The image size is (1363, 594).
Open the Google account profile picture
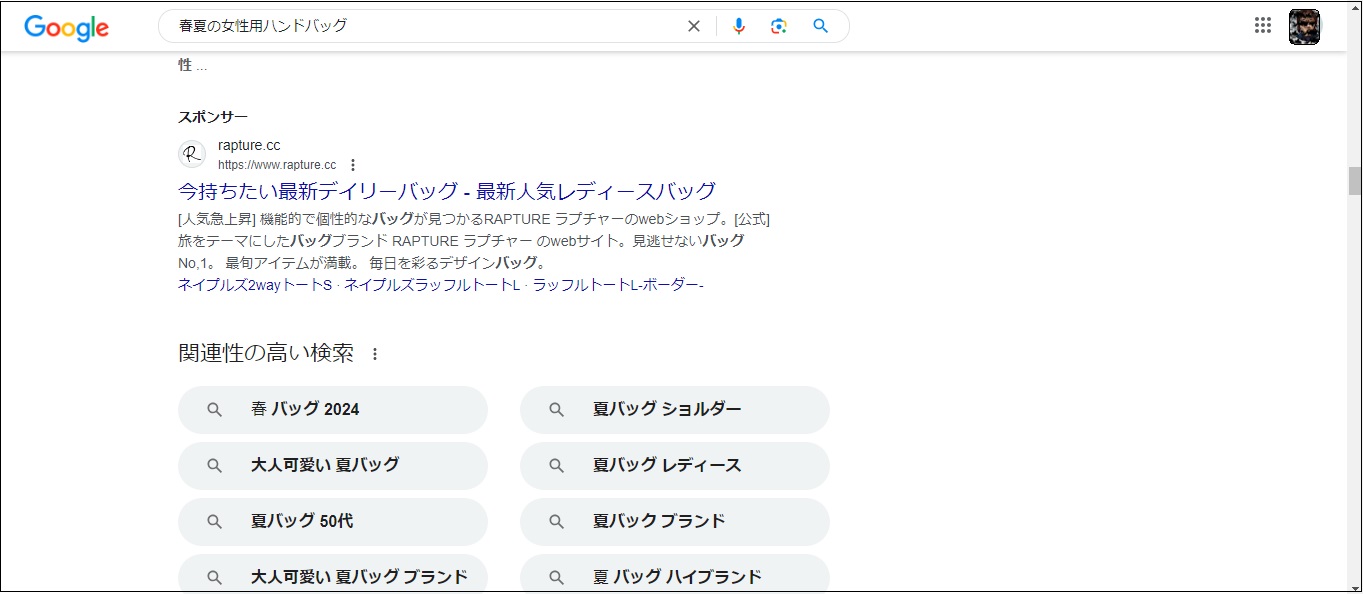[x=1304, y=27]
